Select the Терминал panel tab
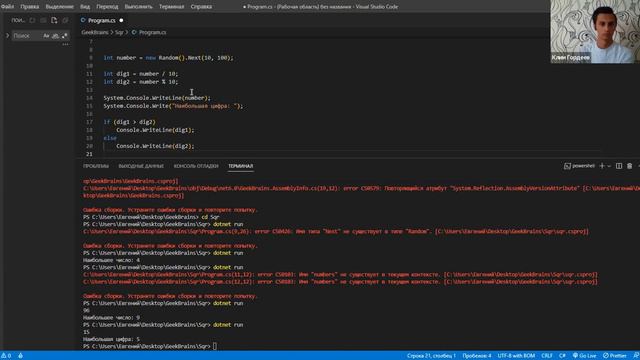The width and height of the screenshot is (640, 360). click(240, 166)
